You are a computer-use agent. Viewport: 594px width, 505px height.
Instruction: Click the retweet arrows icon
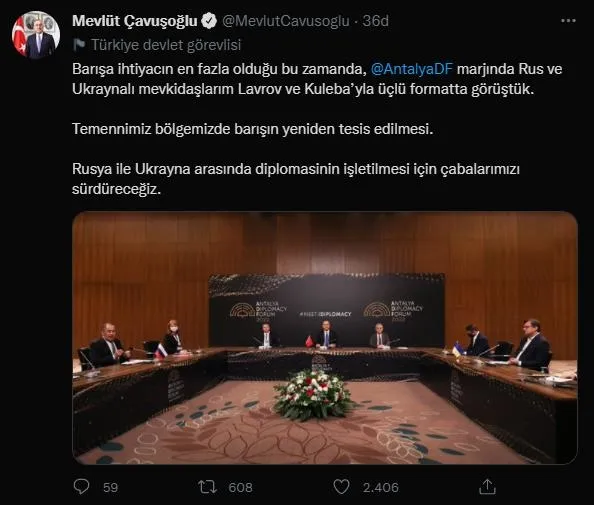tap(207, 487)
